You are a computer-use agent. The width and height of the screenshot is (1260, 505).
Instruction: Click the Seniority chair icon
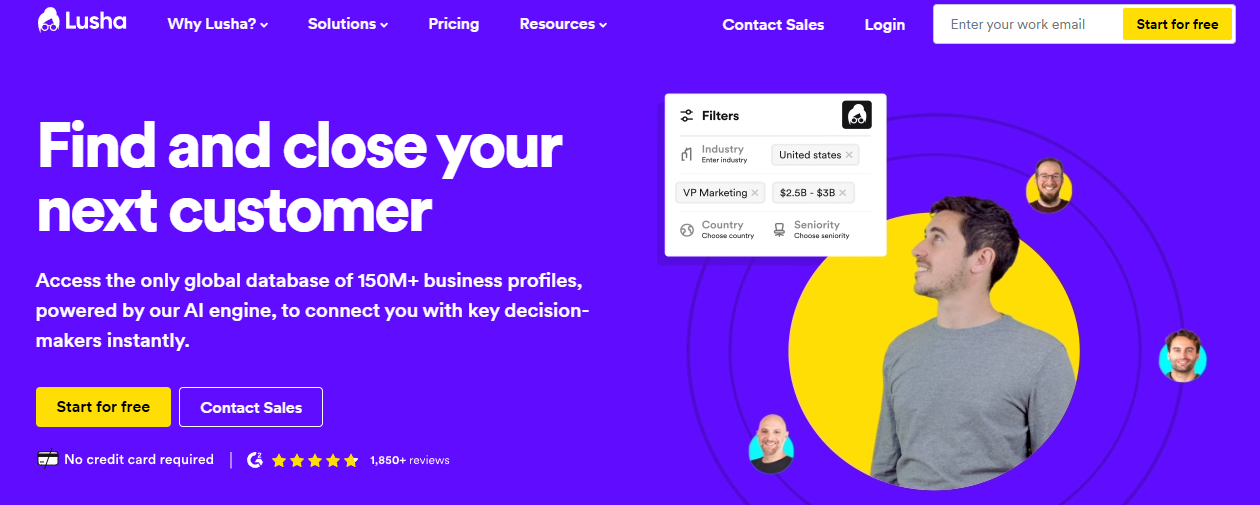click(x=779, y=230)
